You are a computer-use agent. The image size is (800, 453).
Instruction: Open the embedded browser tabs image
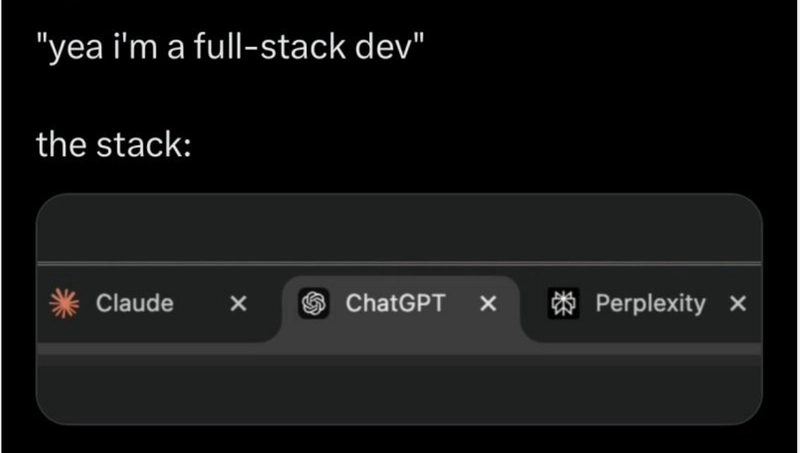pos(399,309)
